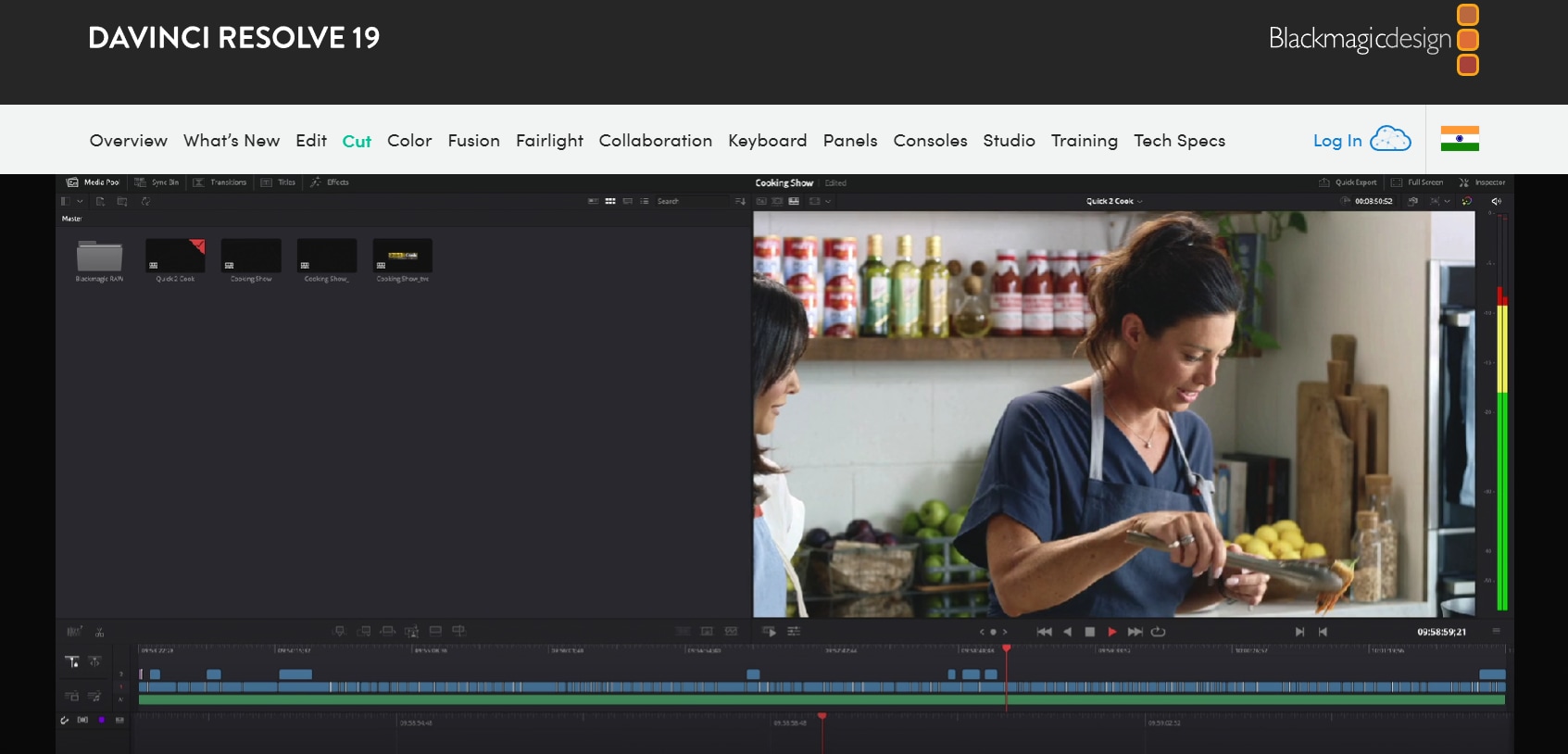1568x754 pixels.
Task: Switch media pool to list view
Action: click(645, 201)
